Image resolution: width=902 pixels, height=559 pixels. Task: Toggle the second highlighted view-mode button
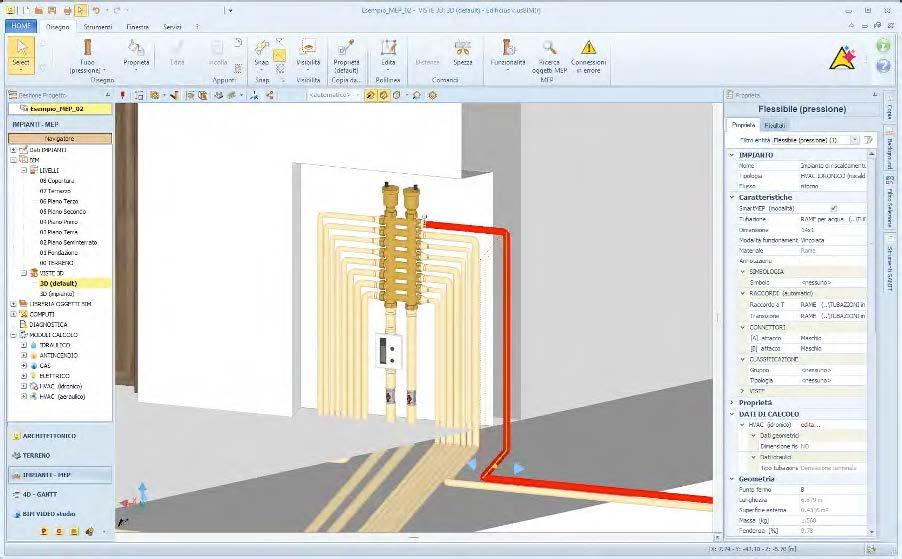click(384, 95)
